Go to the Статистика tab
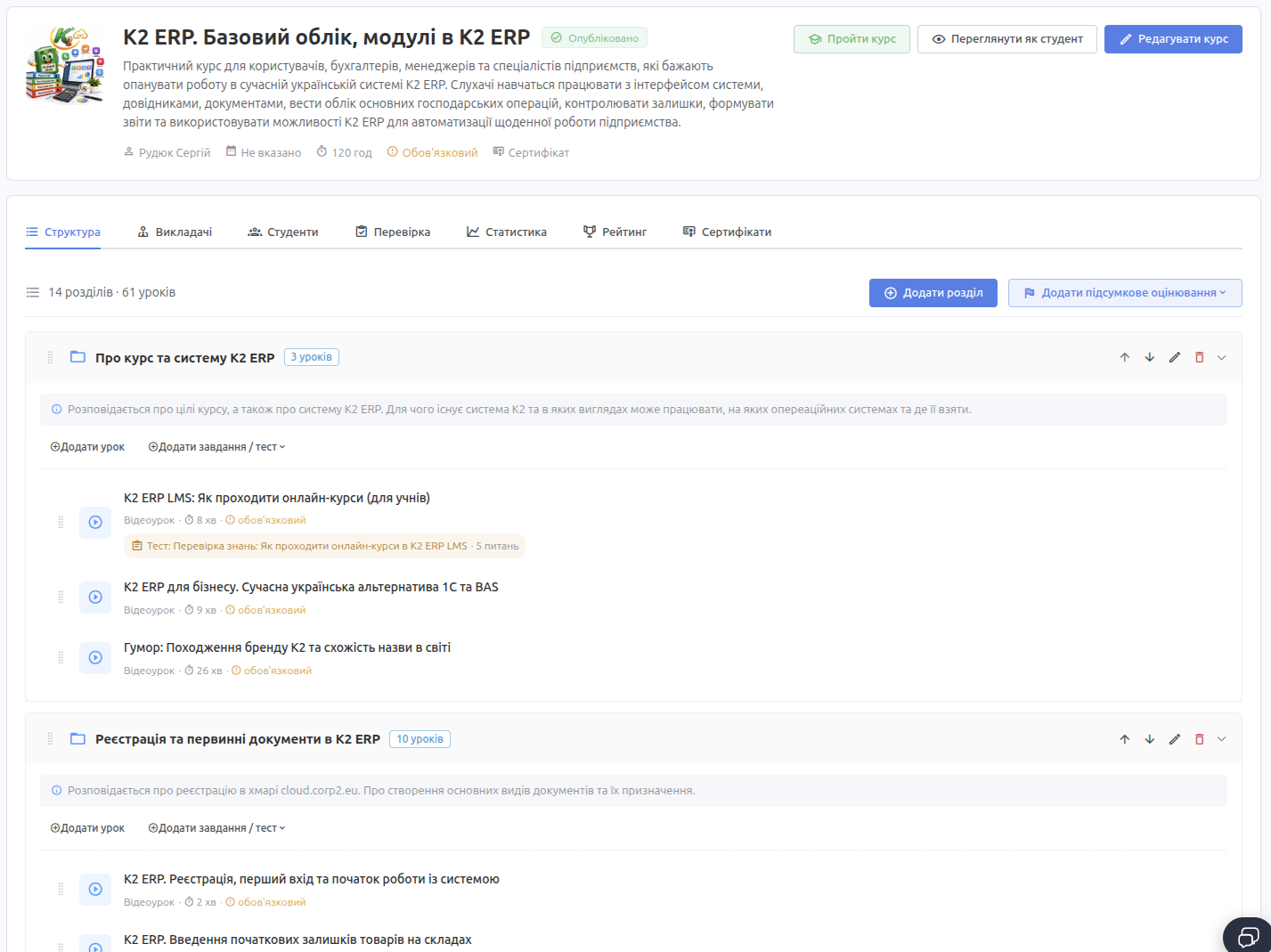1271x952 pixels. pos(507,232)
